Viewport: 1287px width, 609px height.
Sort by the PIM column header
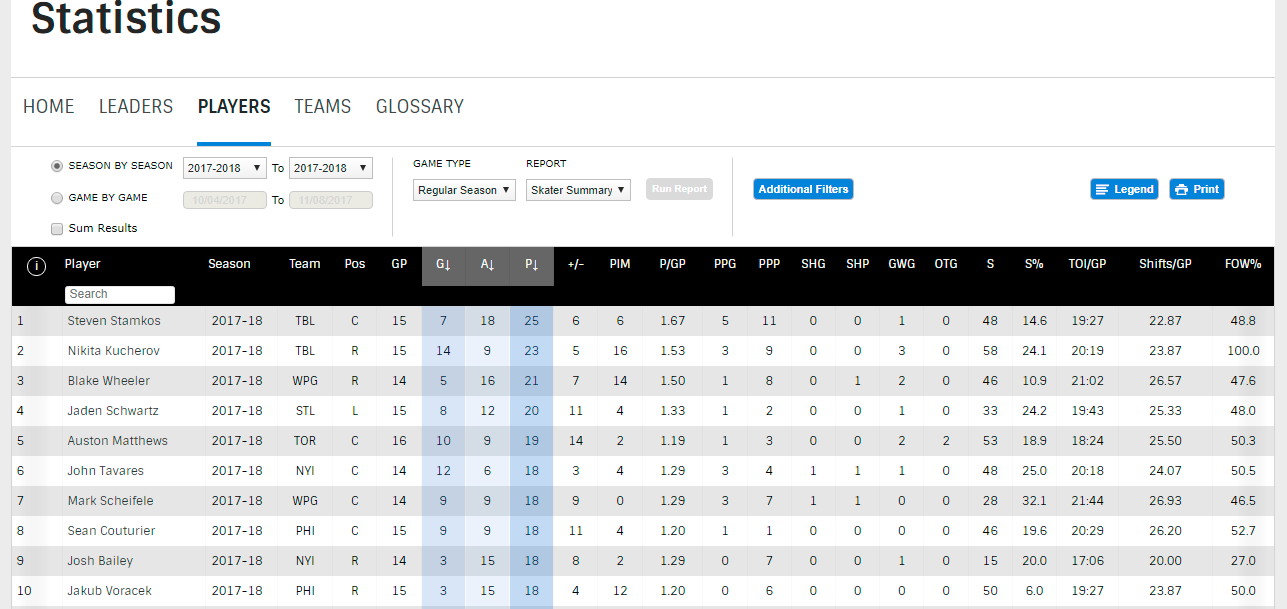(x=620, y=264)
